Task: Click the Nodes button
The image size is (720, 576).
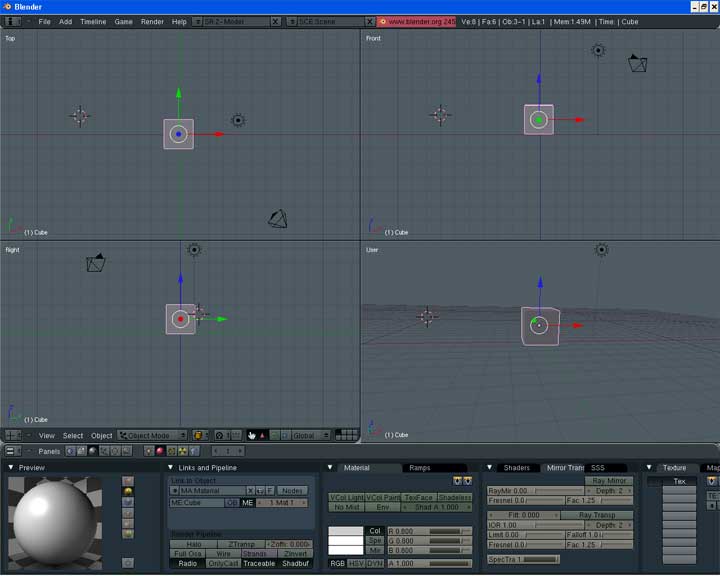Action: click(292, 490)
